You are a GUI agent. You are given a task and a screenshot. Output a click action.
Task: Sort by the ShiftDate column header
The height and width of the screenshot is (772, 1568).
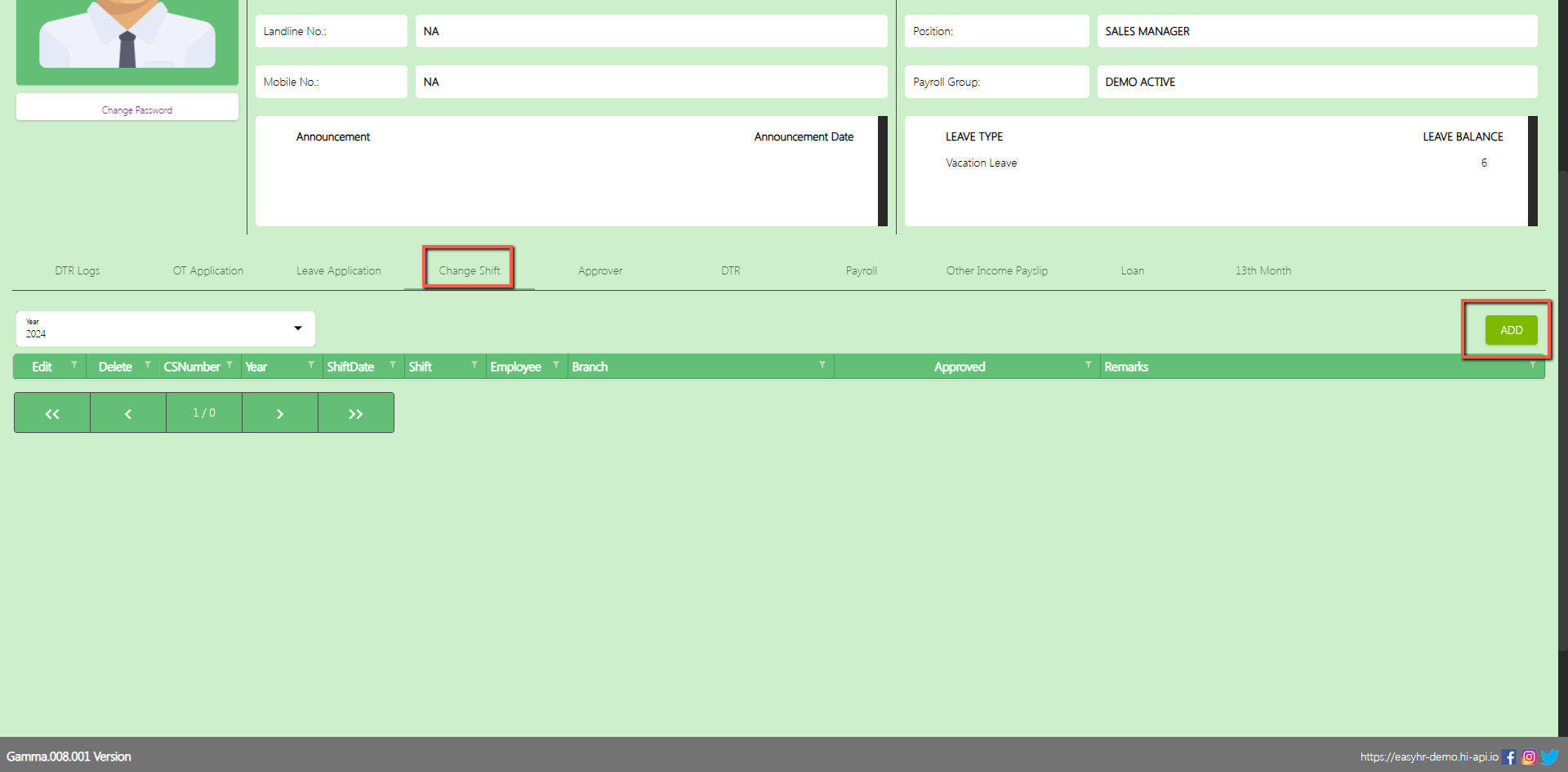coord(350,367)
